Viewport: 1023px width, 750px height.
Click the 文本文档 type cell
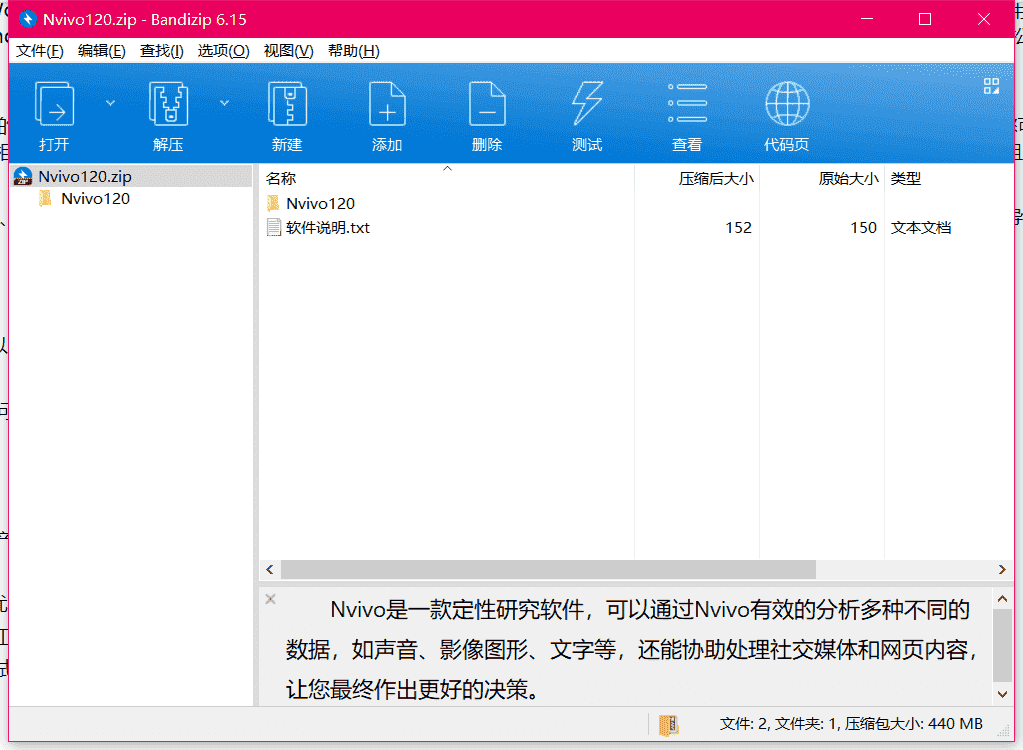pyautogui.click(x=921, y=228)
